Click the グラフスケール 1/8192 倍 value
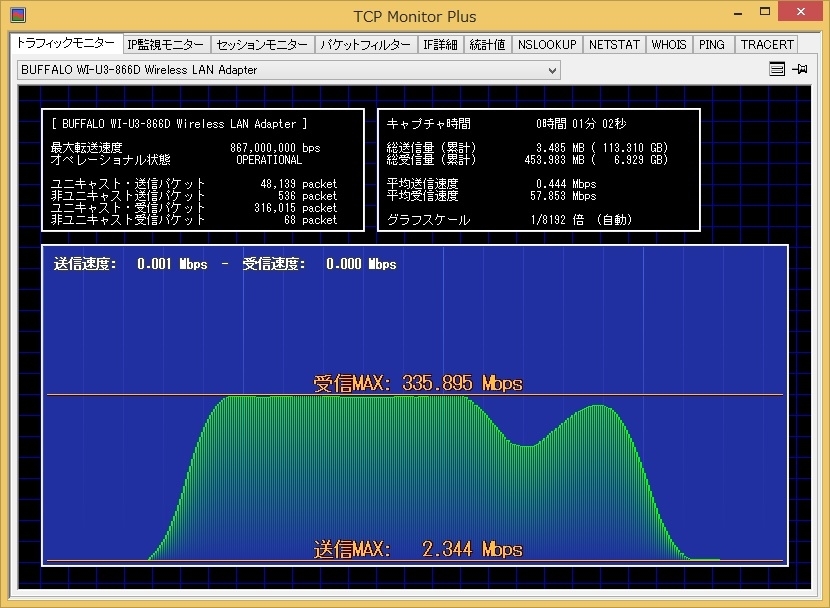The height and width of the screenshot is (608, 830). pyautogui.click(x=581, y=220)
